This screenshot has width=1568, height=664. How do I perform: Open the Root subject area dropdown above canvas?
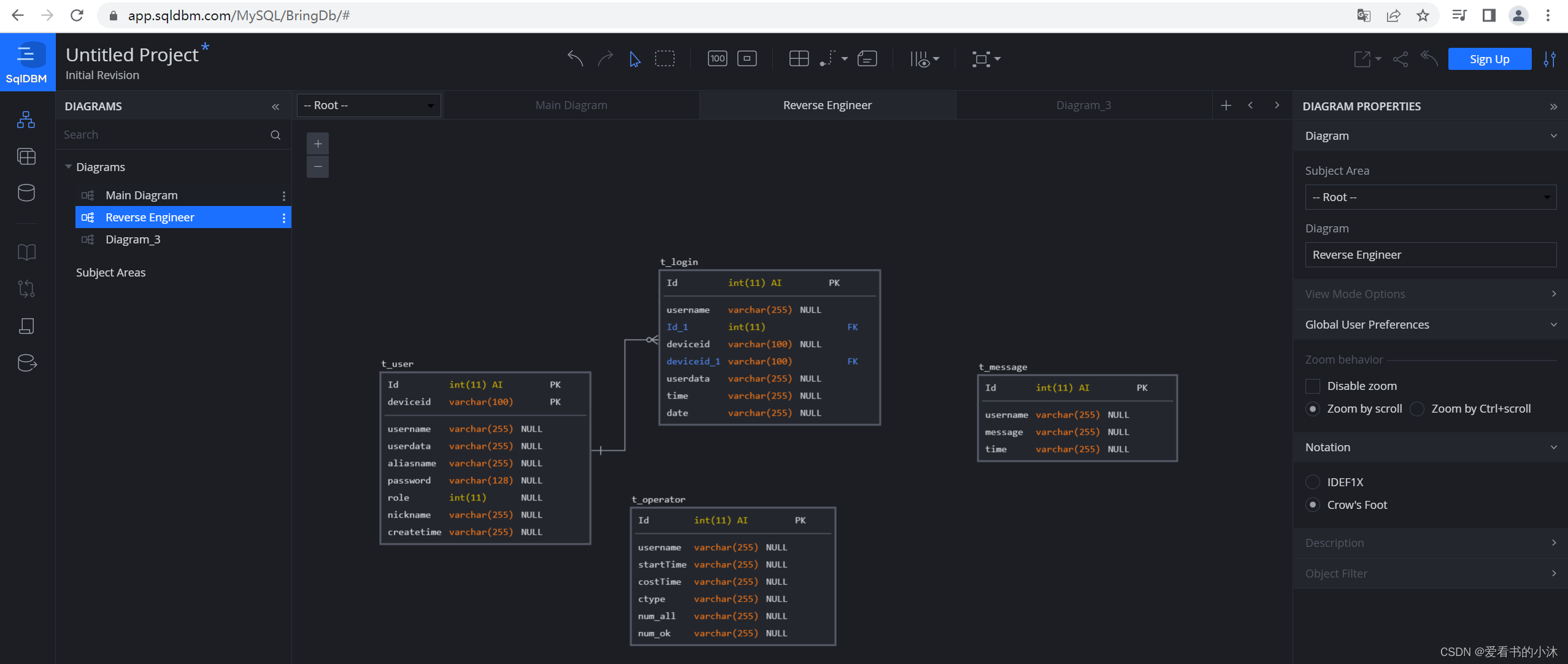[x=369, y=105]
